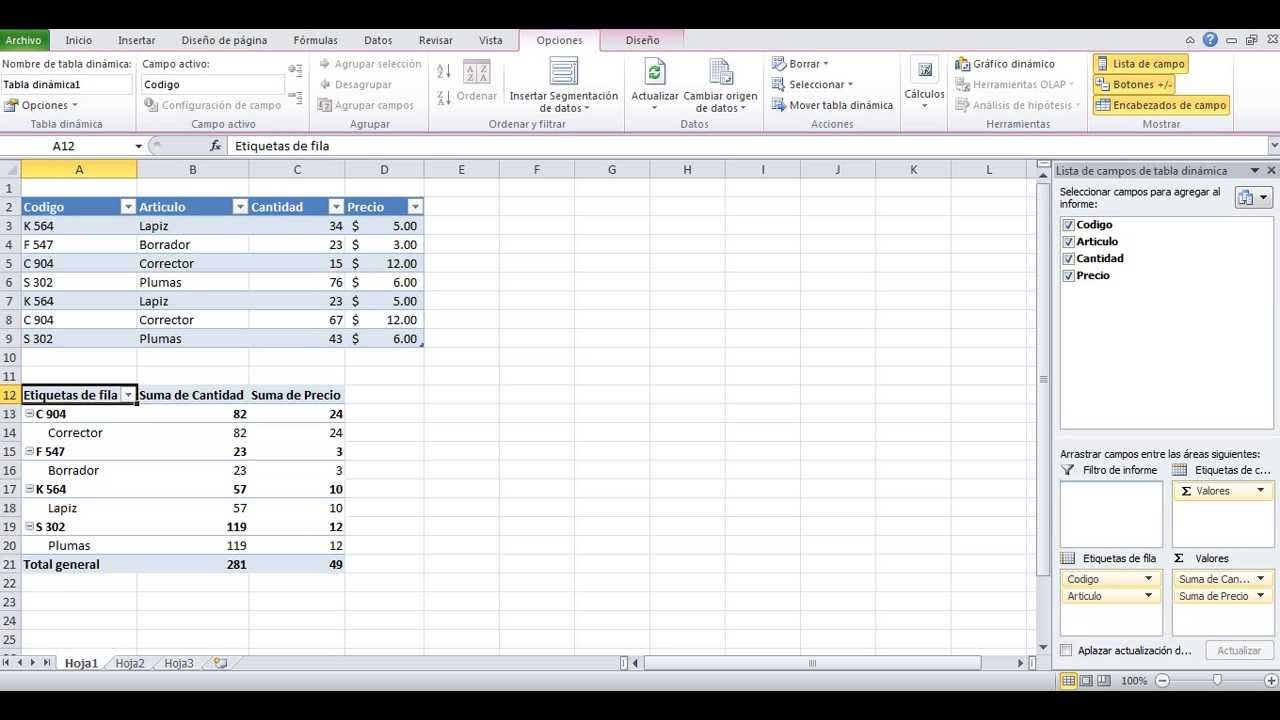Open pivot table Opciones dropdown
Screen dimensions: 1280x720
point(40,105)
